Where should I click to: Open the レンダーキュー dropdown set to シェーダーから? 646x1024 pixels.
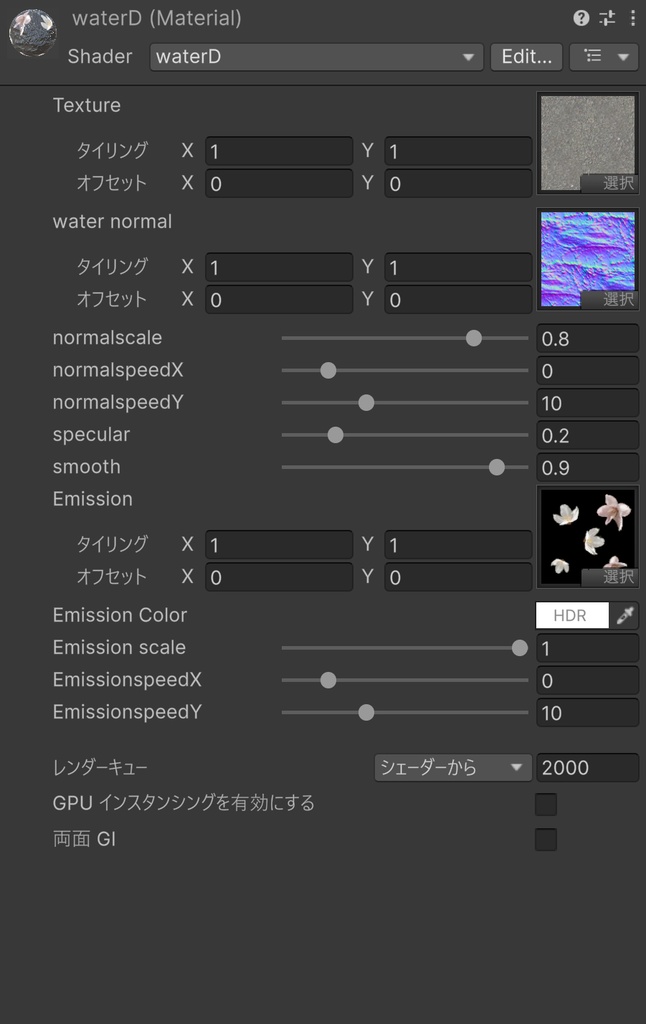click(450, 767)
